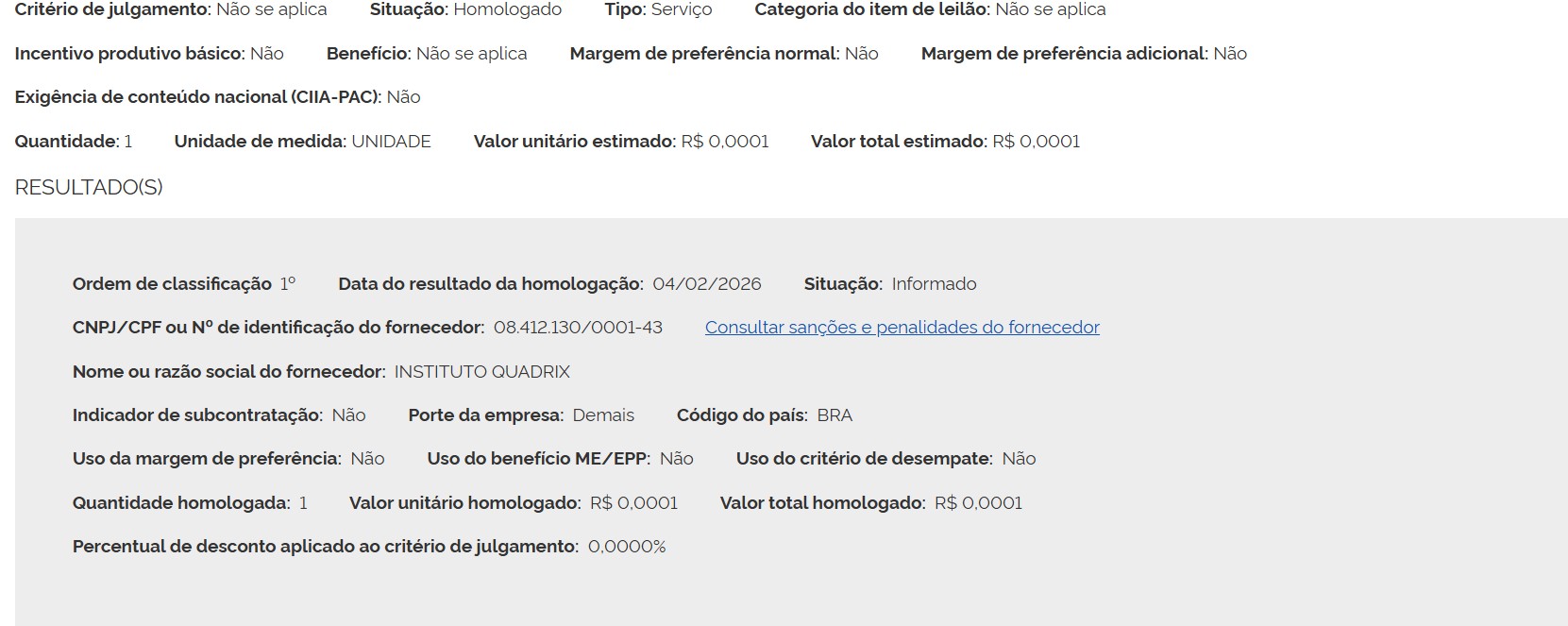Image resolution: width=1568 pixels, height=626 pixels.
Task: Click the Situação value Homologado
Action: click(x=507, y=9)
